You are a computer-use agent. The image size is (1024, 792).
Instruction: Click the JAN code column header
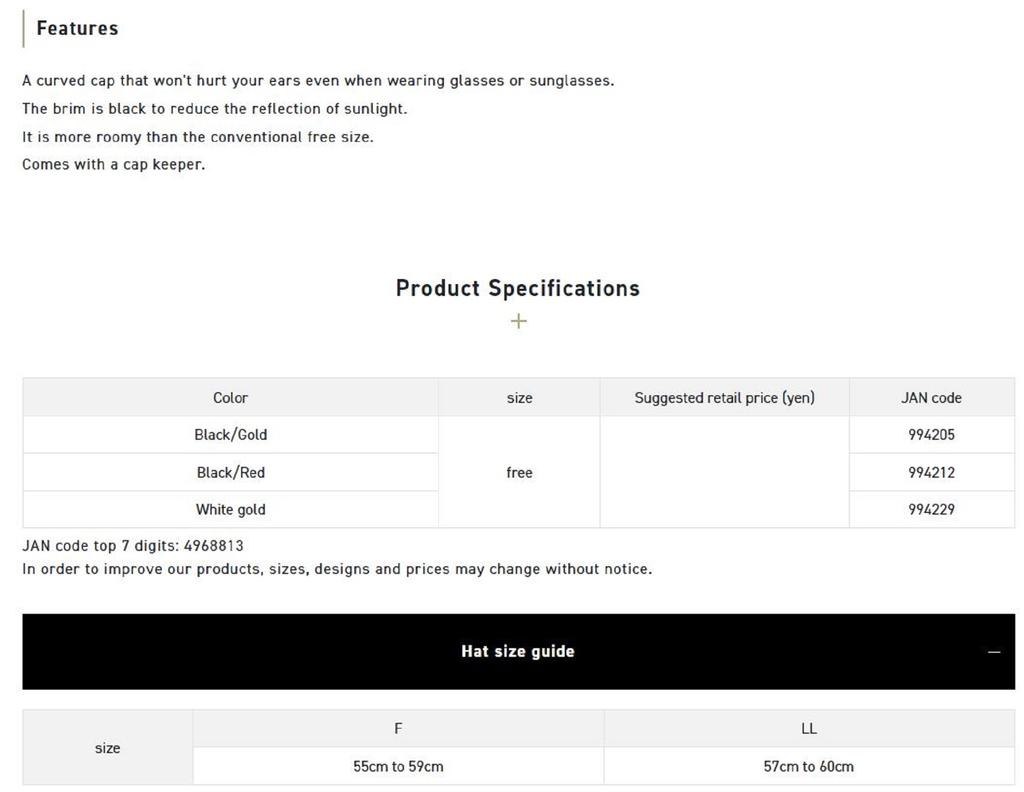[931, 398]
